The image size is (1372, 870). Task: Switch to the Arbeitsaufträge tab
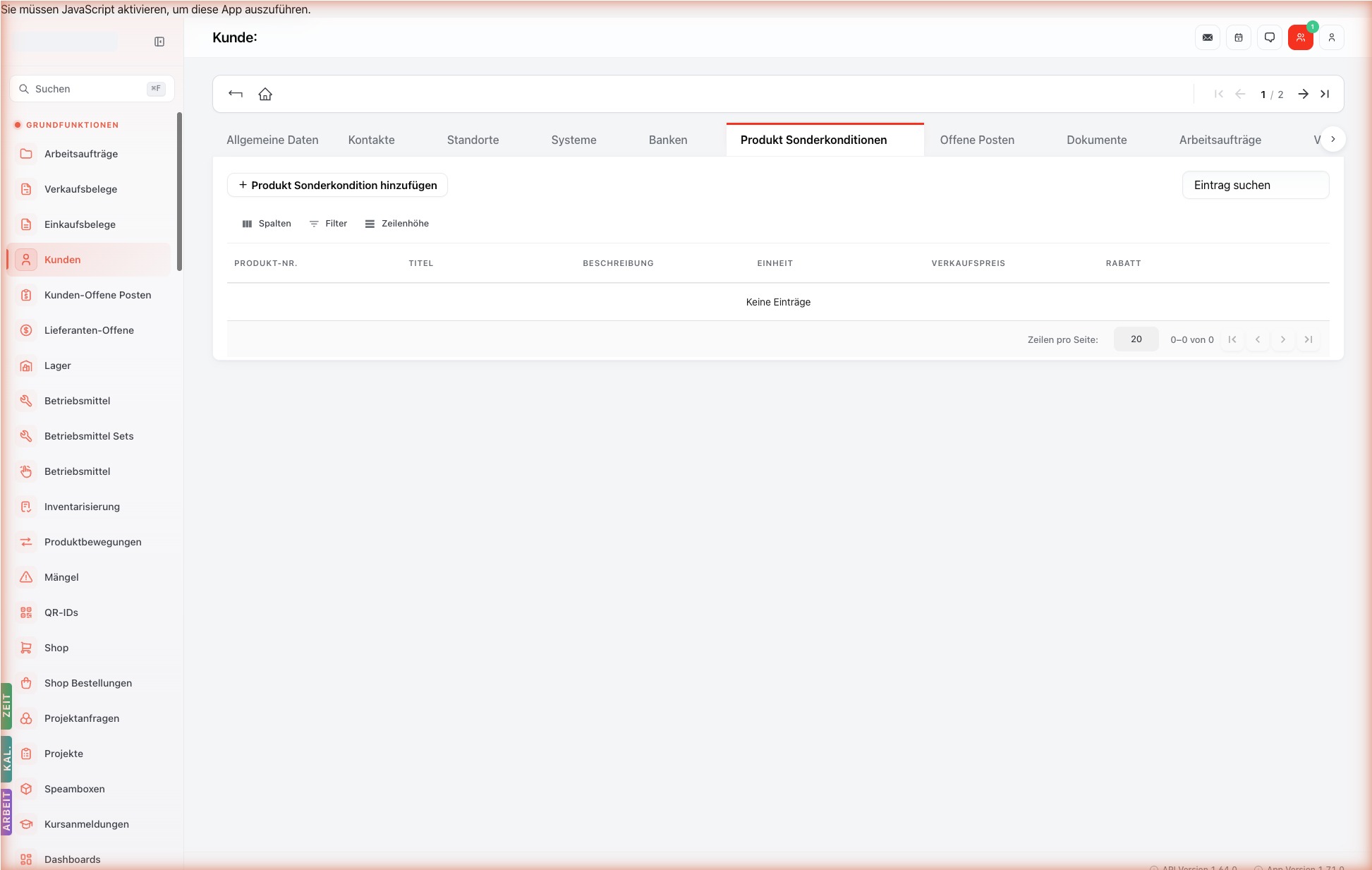[x=1220, y=140]
